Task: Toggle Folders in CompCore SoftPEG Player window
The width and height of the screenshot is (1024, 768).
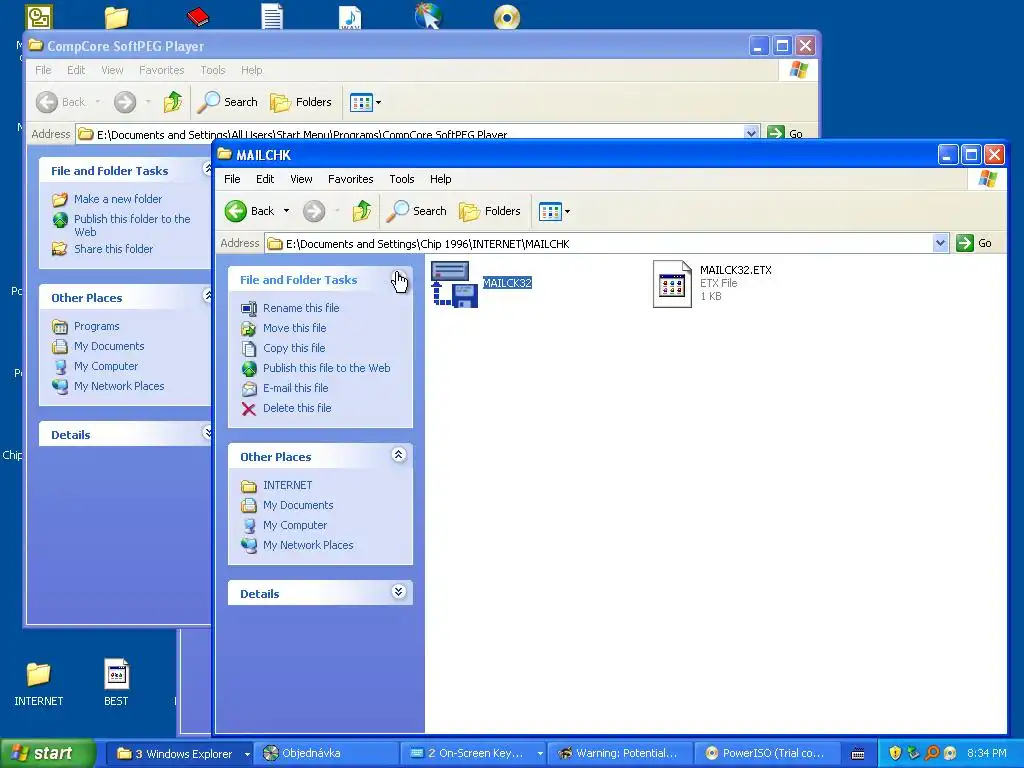Action: click(301, 102)
